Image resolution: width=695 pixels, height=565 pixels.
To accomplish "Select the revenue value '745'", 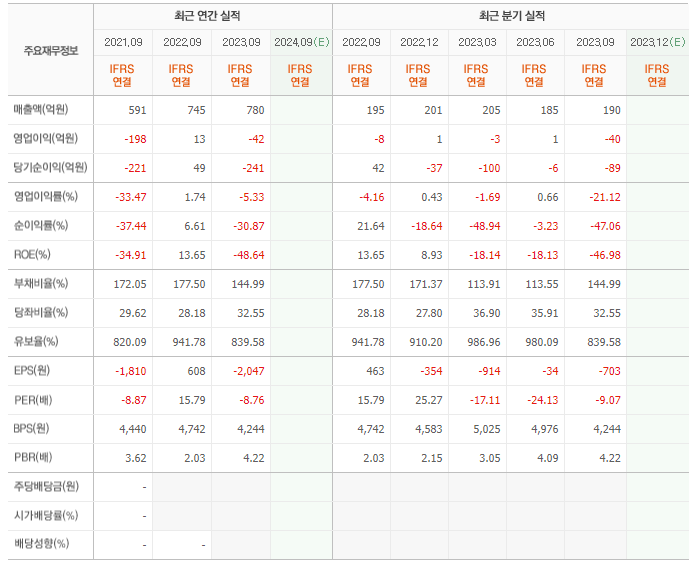I will [196, 110].
